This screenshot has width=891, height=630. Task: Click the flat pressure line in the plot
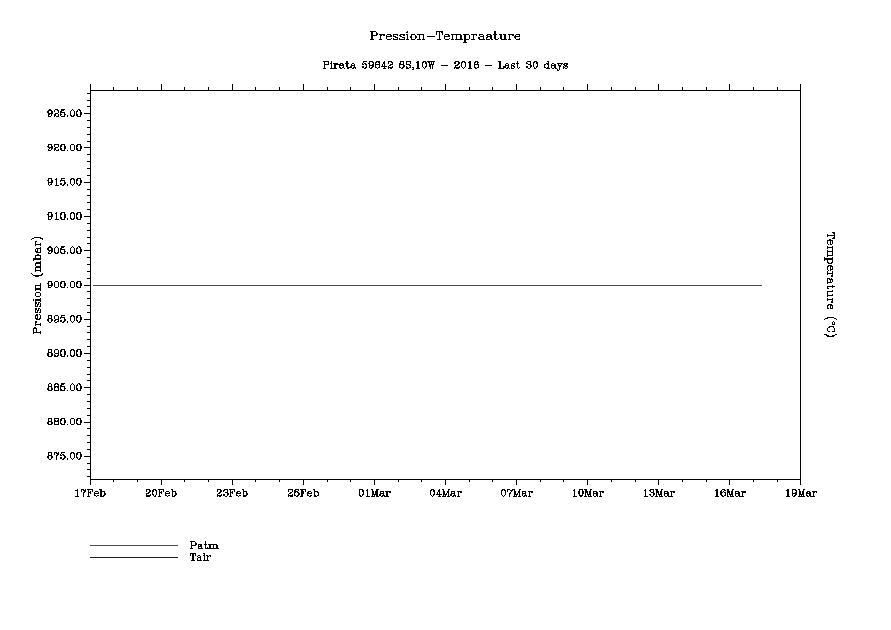pos(425,285)
